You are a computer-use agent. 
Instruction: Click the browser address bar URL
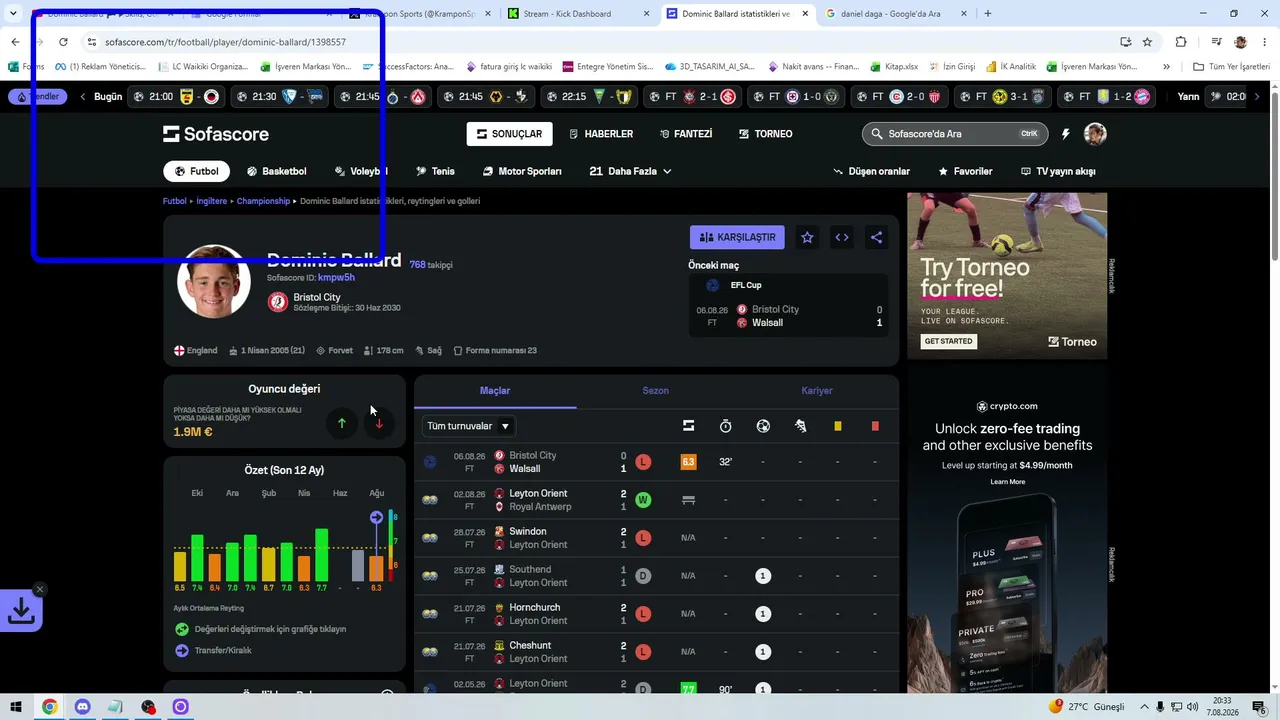(225, 42)
